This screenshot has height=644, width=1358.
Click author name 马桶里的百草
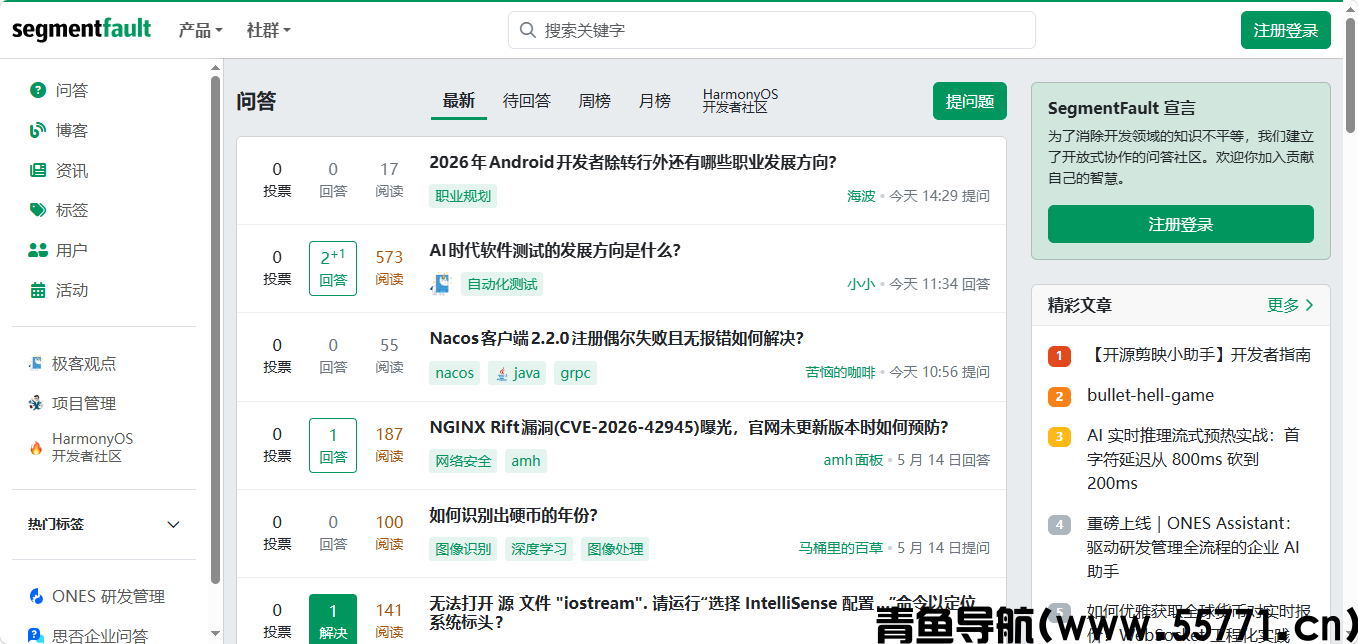(841, 548)
